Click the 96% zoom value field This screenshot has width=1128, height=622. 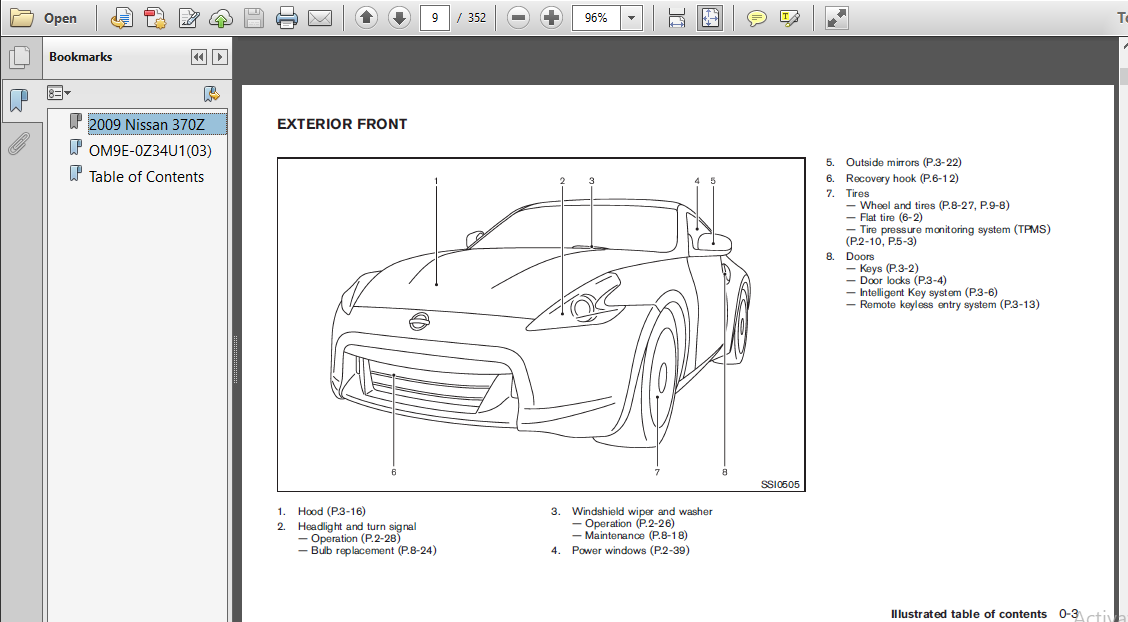click(x=596, y=17)
